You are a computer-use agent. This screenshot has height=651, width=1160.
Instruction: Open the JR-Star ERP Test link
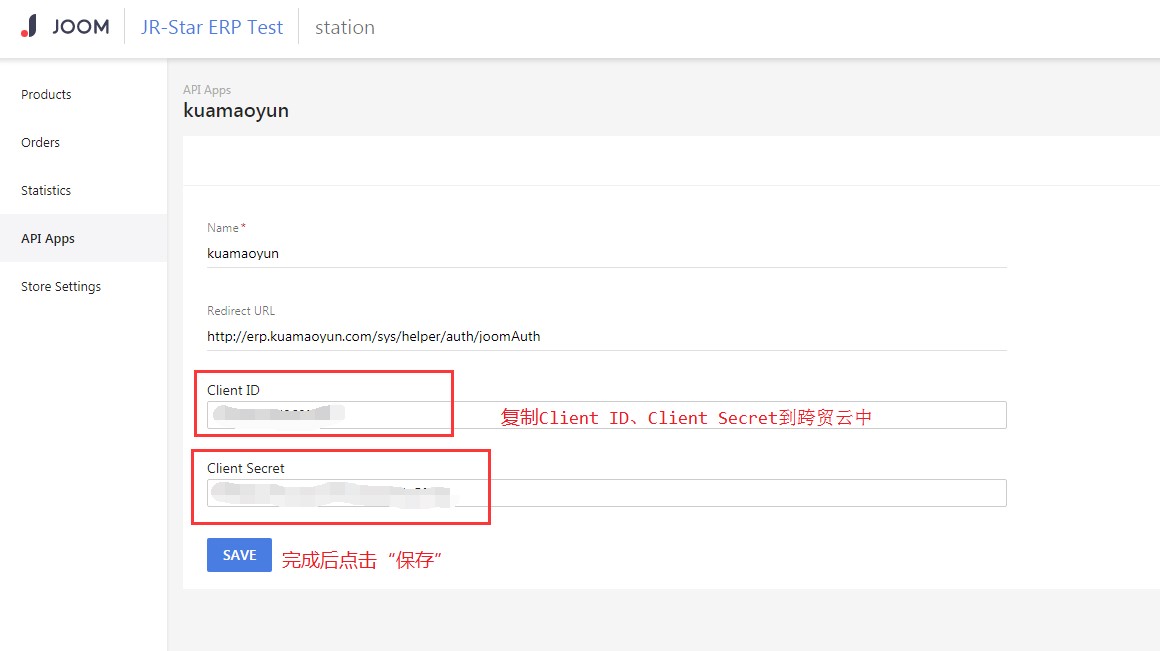click(x=212, y=27)
